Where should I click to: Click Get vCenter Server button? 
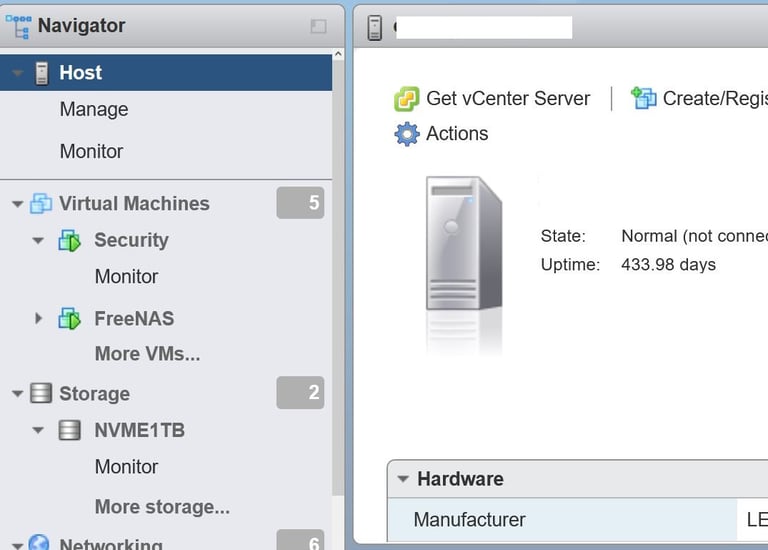point(492,98)
